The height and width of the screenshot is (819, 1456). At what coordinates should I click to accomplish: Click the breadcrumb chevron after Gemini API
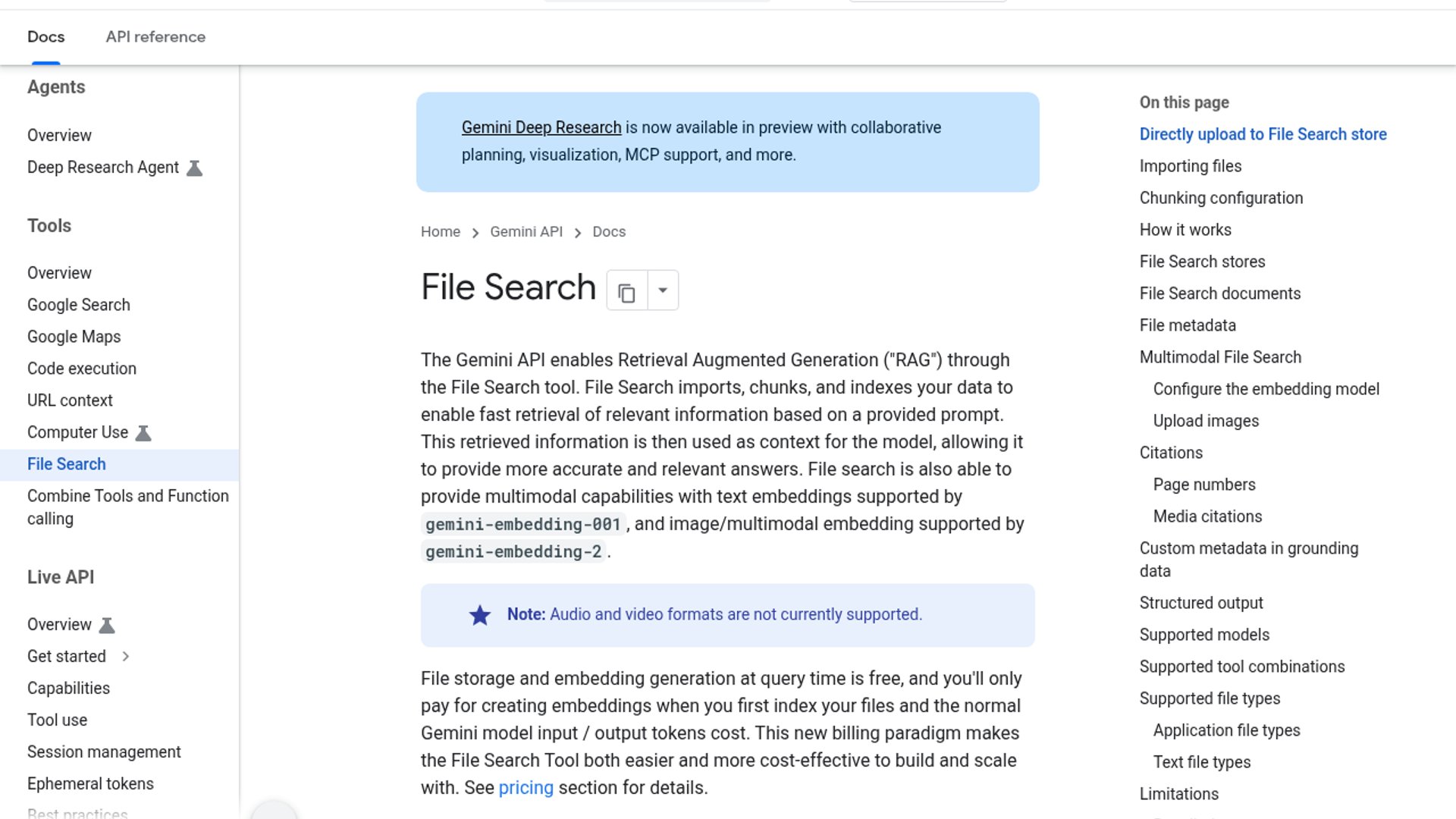pos(578,233)
